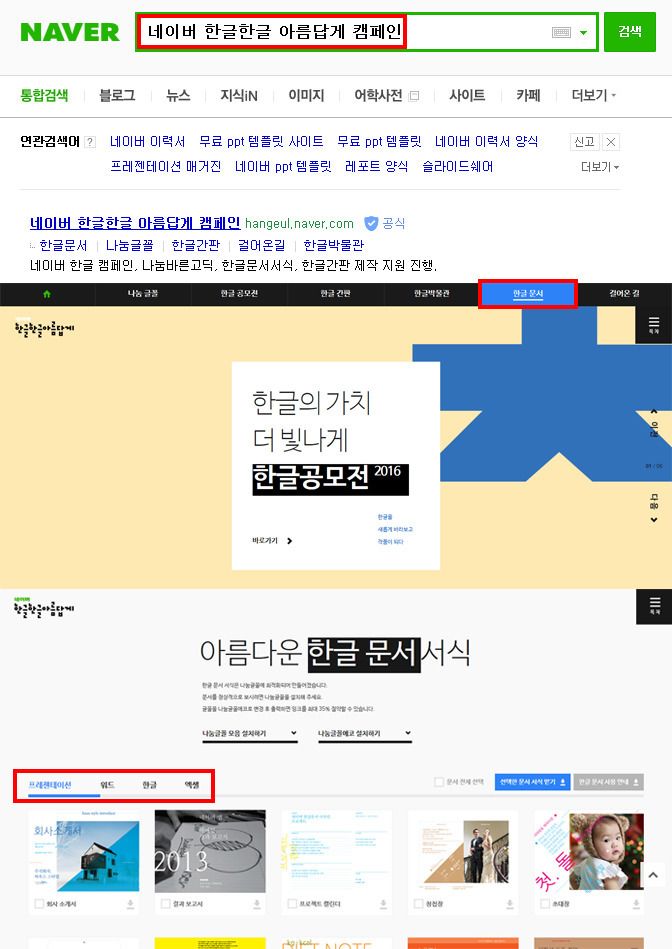
Task: Switch to the 블로그 search tab
Action: tap(117, 96)
